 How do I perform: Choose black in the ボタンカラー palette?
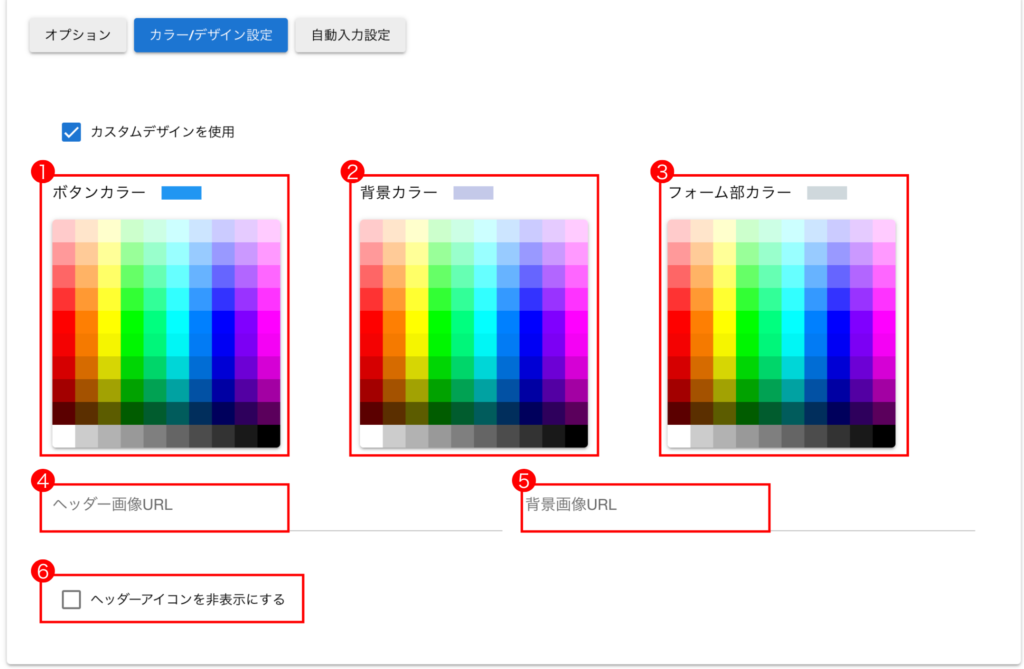pos(269,436)
